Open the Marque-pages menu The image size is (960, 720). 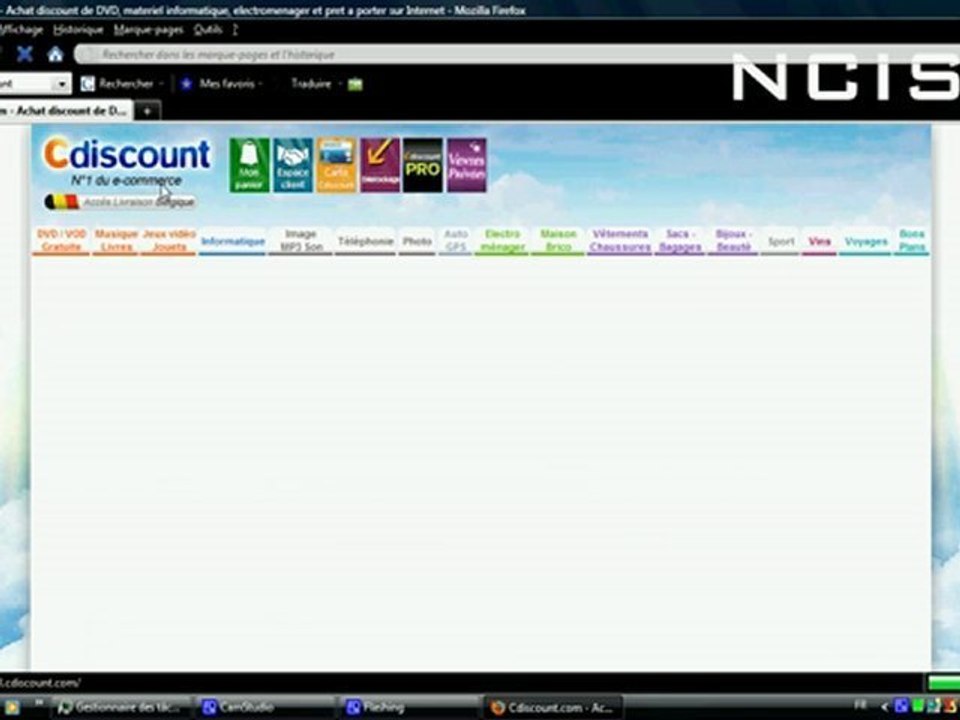click(x=148, y=29)
